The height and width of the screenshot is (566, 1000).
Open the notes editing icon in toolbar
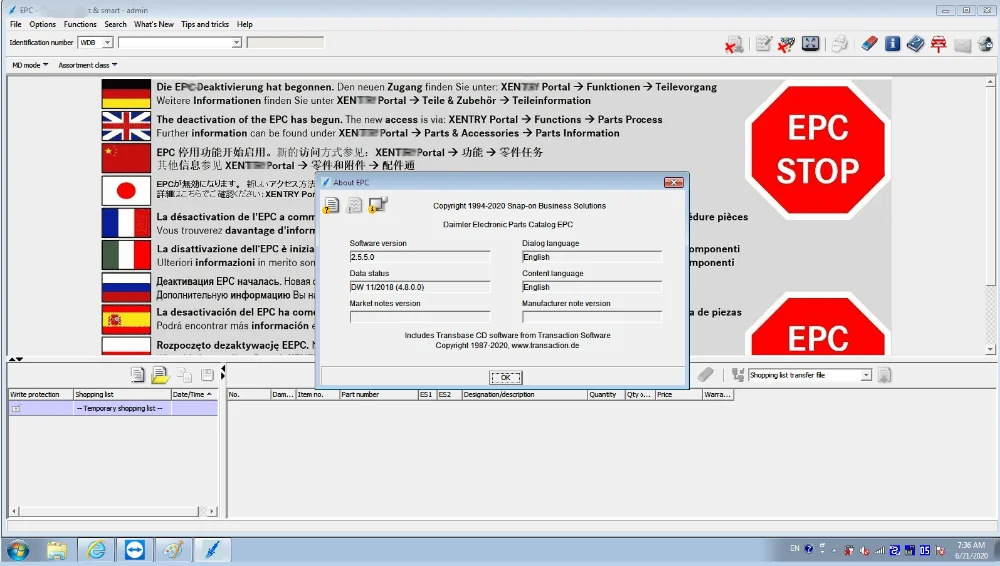763,44
